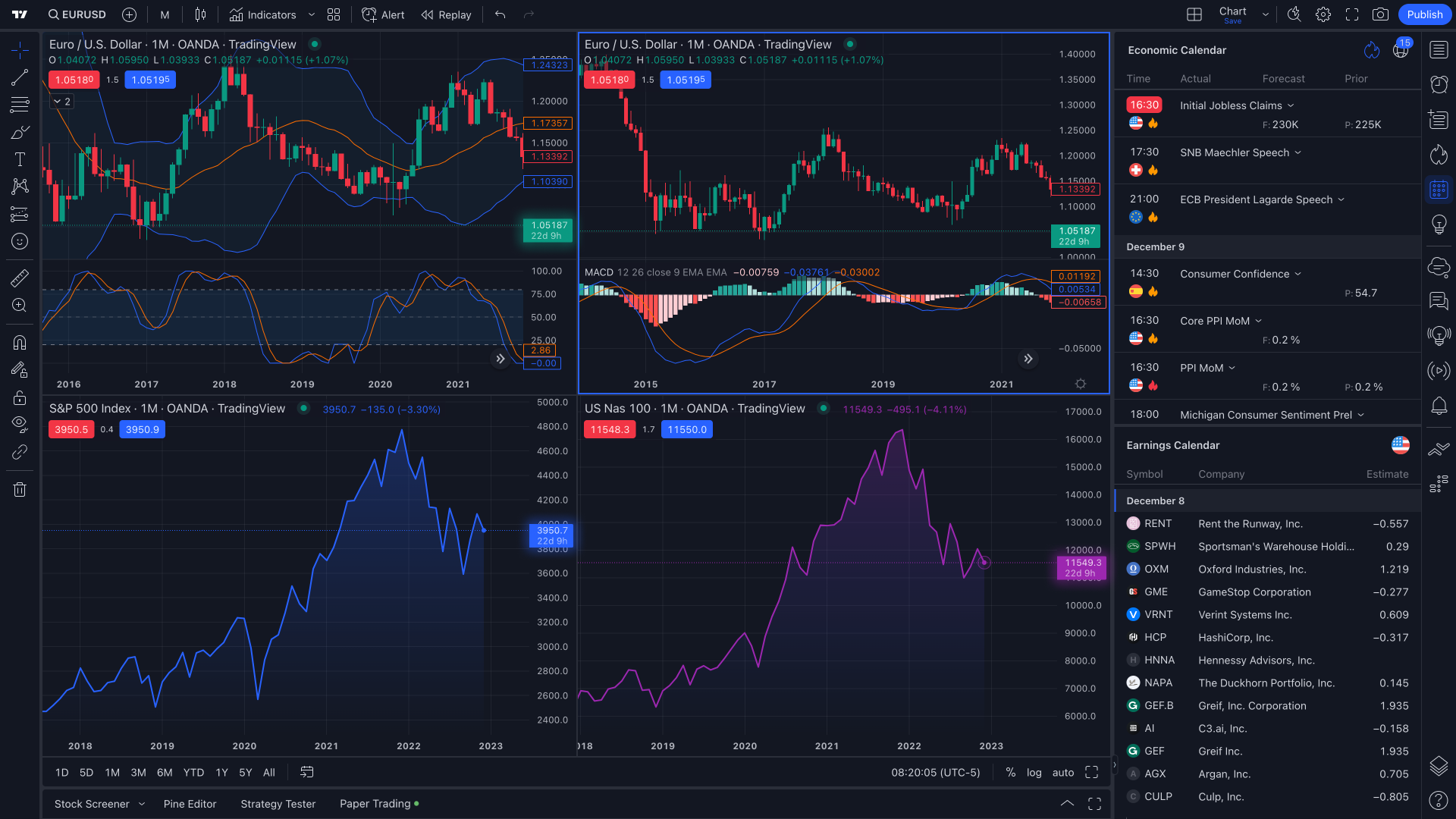The image size is (1456, 819).
Task: Switch to the Pine Editor tab
Action: 190,803
